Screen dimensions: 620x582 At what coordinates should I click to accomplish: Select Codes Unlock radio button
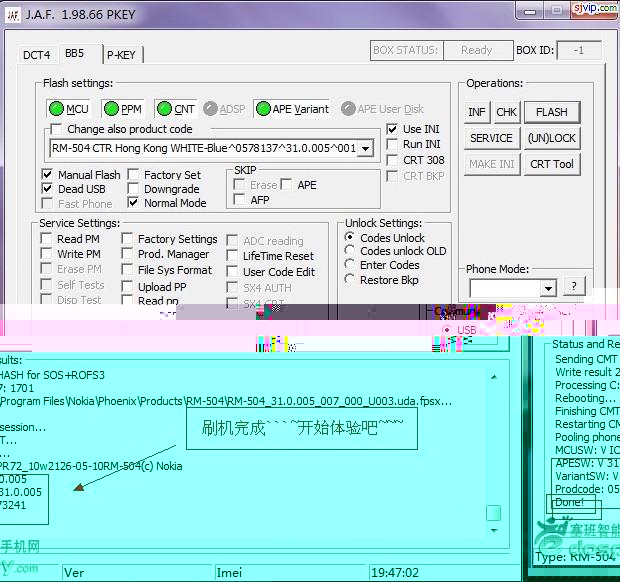pyautogui.click(x=350, y=237)
